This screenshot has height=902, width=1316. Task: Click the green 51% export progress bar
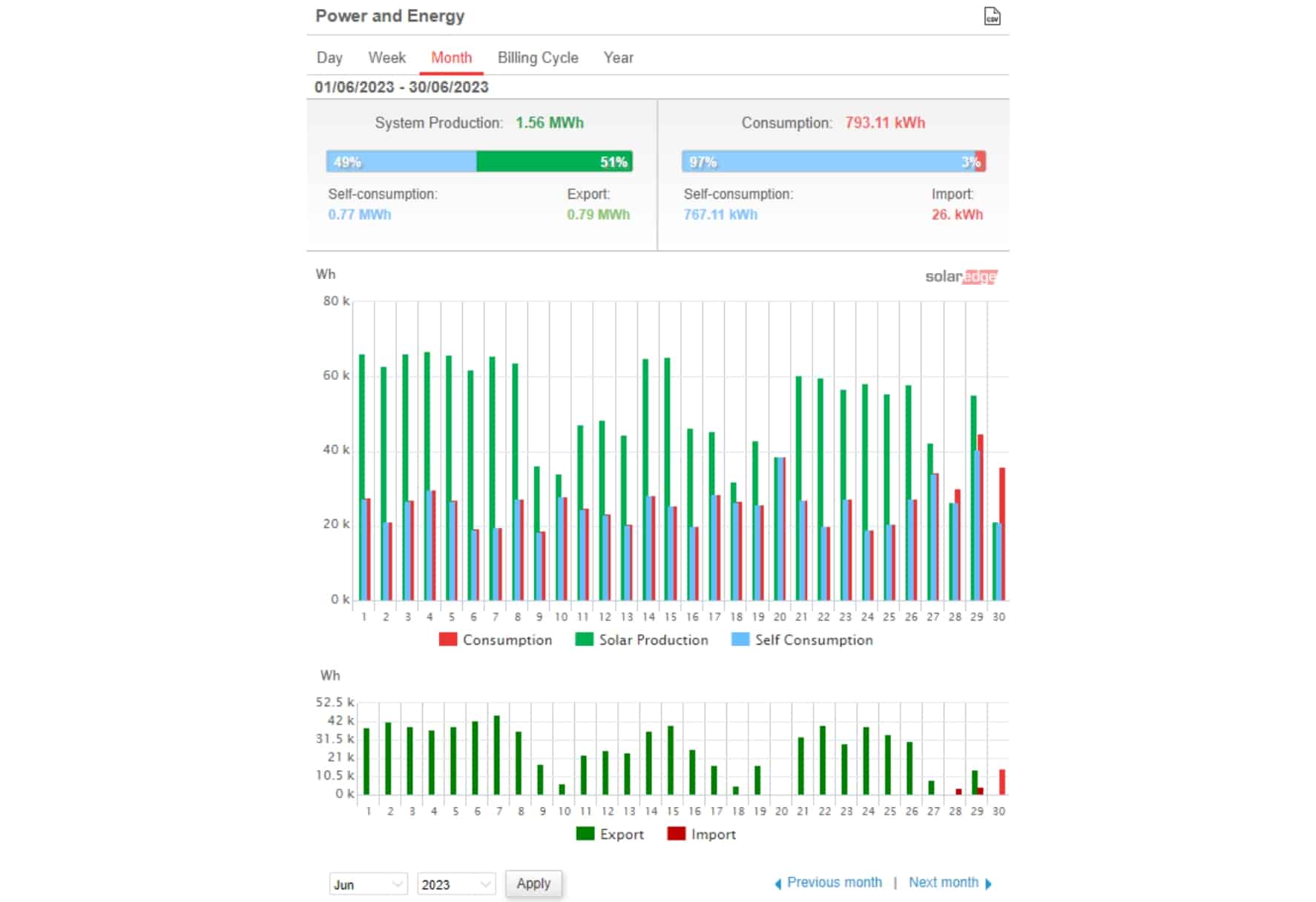[554, 162]
